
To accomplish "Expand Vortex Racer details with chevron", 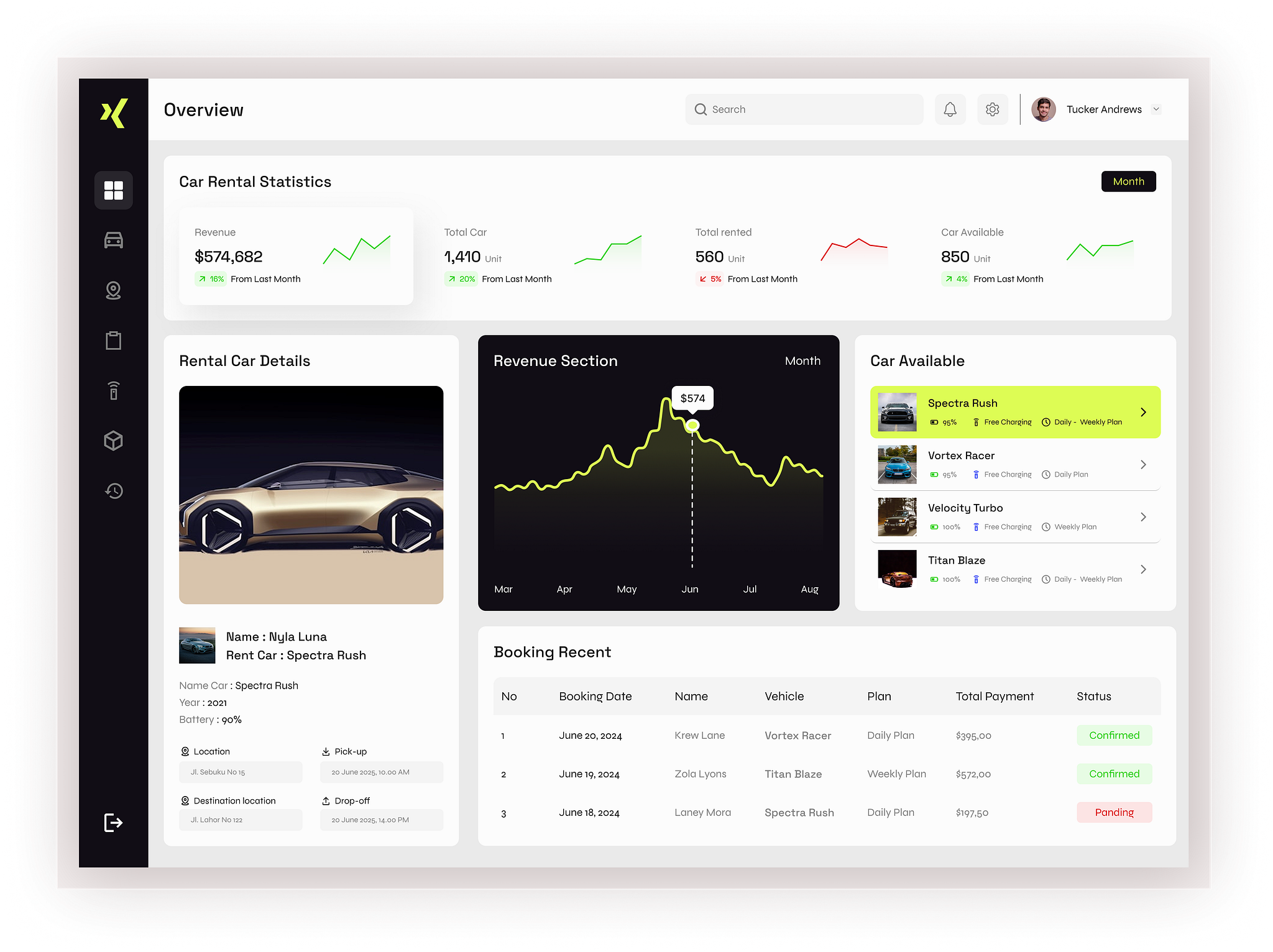I will coord(1144,464).
